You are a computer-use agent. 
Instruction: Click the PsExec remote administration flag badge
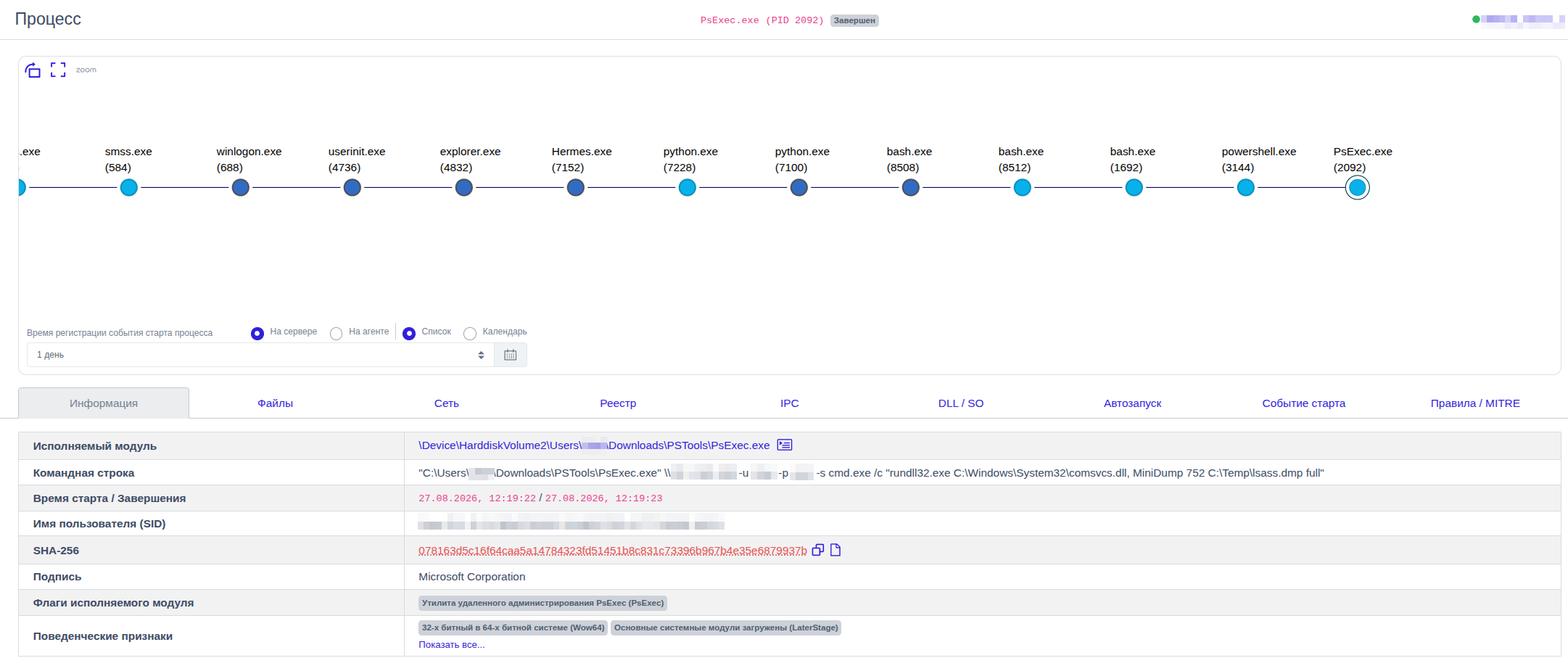tap(542, 603)
